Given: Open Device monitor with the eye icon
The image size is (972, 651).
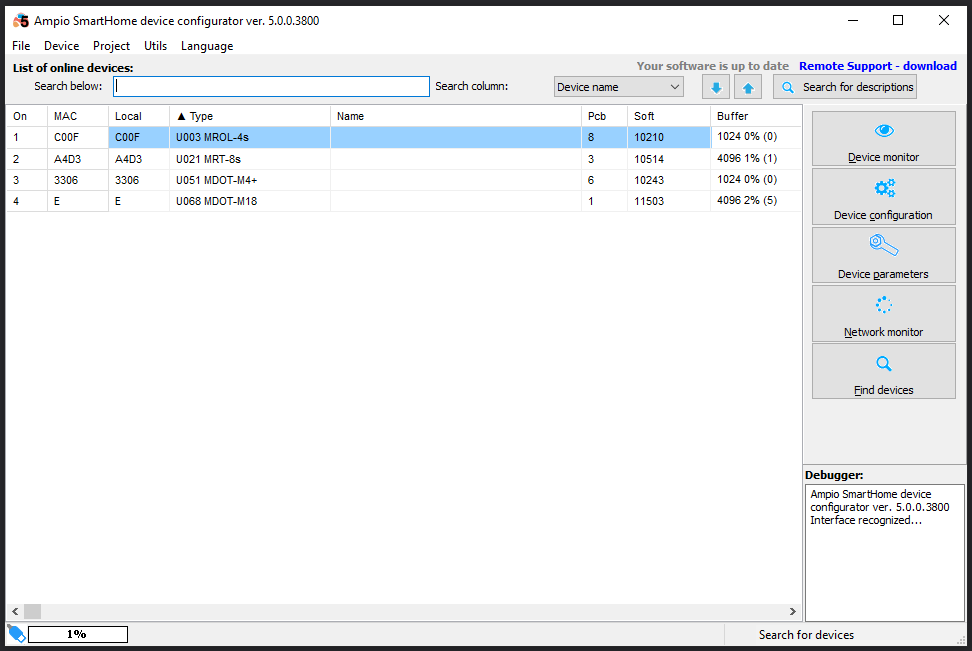Looking at the screenshot, I should click(883, 138).
